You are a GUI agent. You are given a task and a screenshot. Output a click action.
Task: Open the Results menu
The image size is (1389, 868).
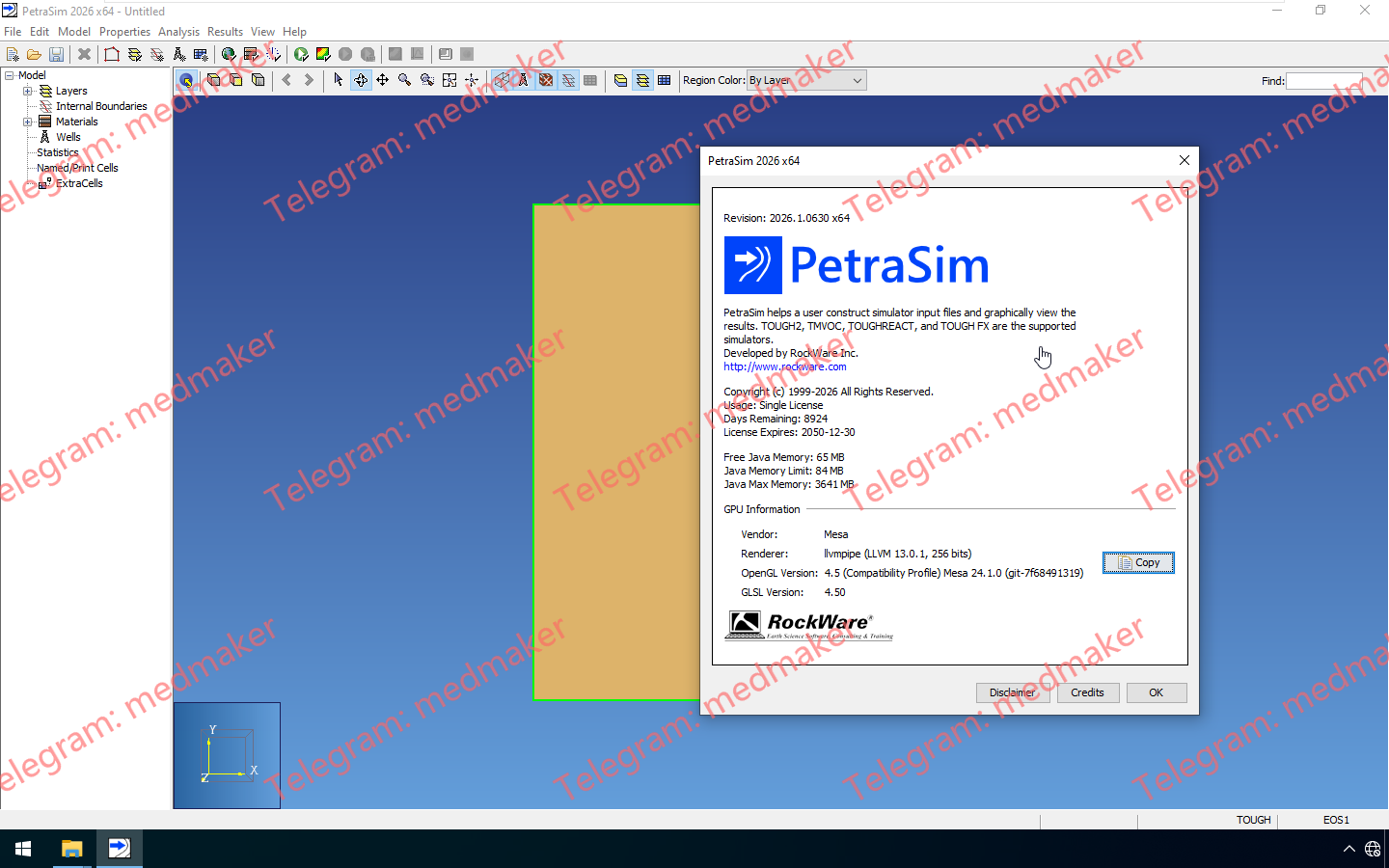[225, 32]
